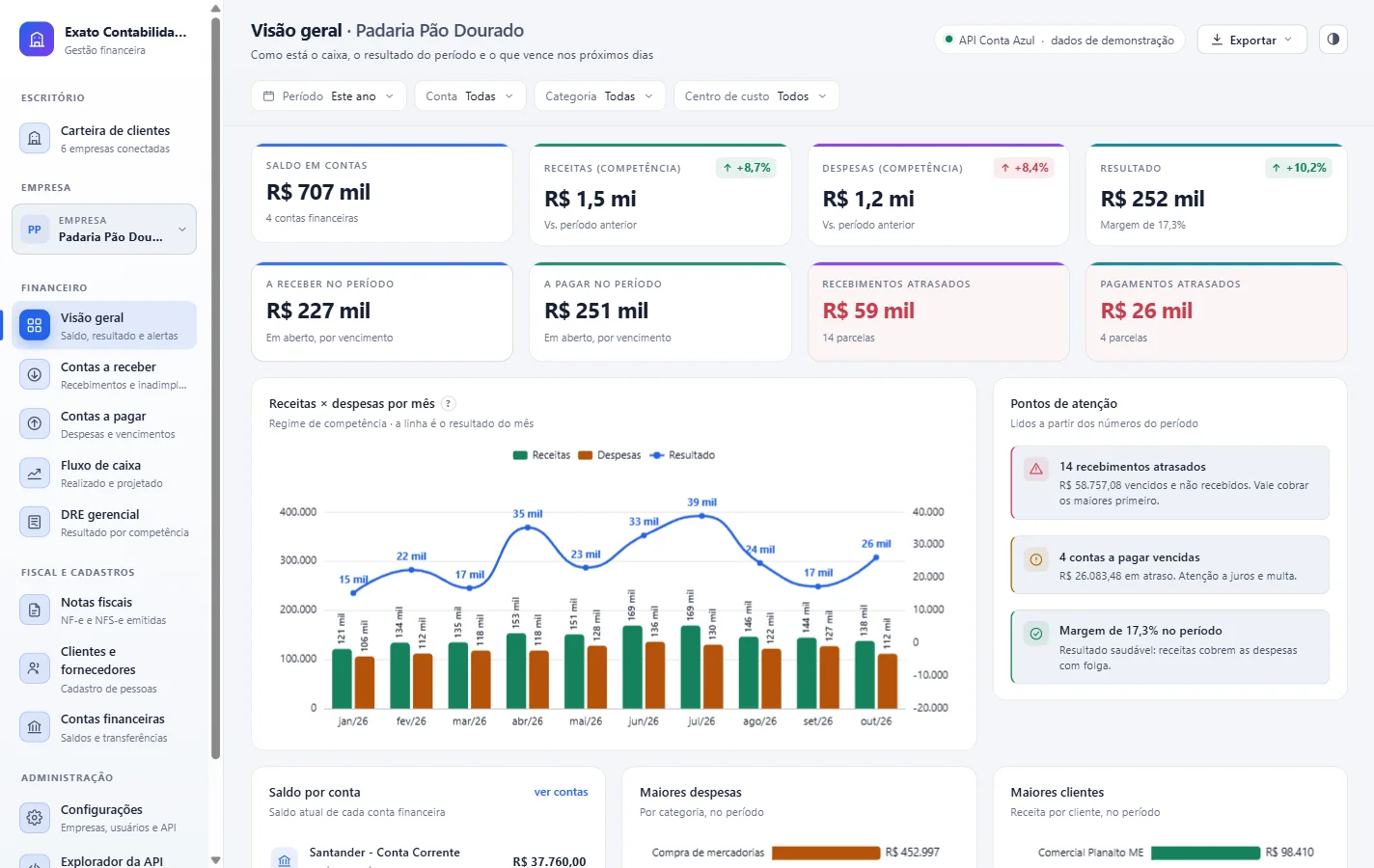The image size is (1374, 868).
Task: Open the Pagamentos atrasados R$ 26 mil card
Action: (1217, 312)
